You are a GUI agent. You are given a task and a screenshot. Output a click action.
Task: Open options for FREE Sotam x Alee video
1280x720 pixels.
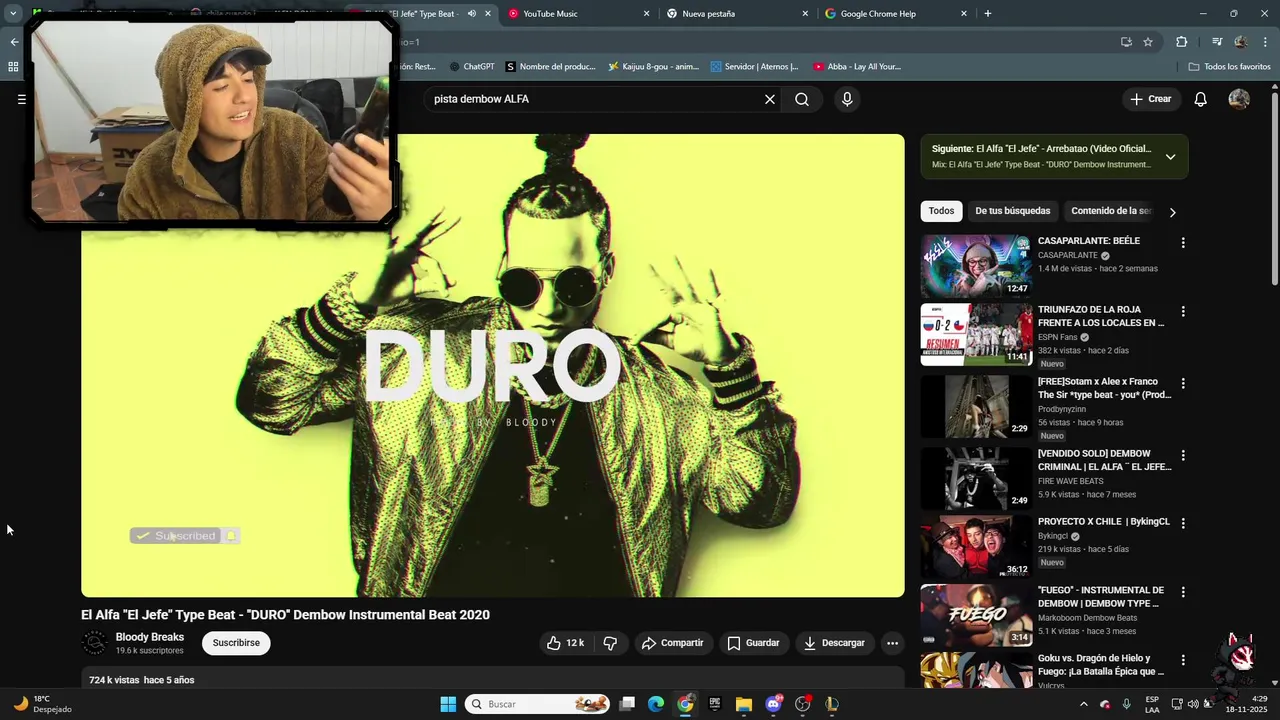click(x=1183, y=384)
